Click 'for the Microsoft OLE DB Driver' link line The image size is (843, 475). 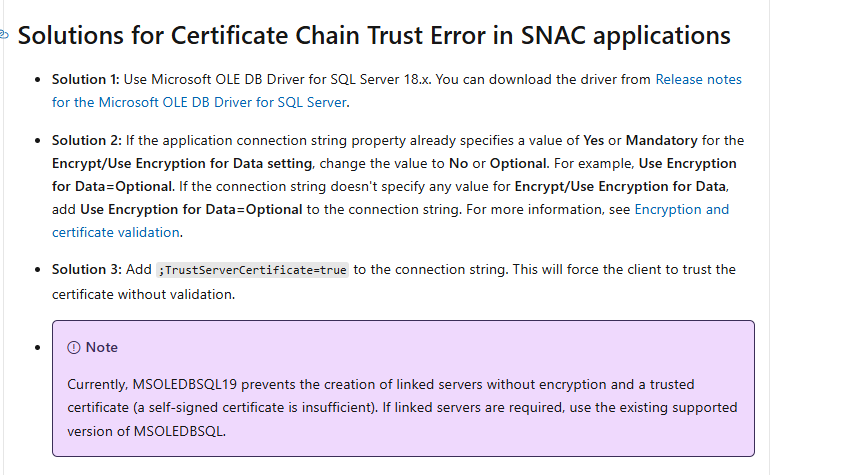(x=199, y=103)
